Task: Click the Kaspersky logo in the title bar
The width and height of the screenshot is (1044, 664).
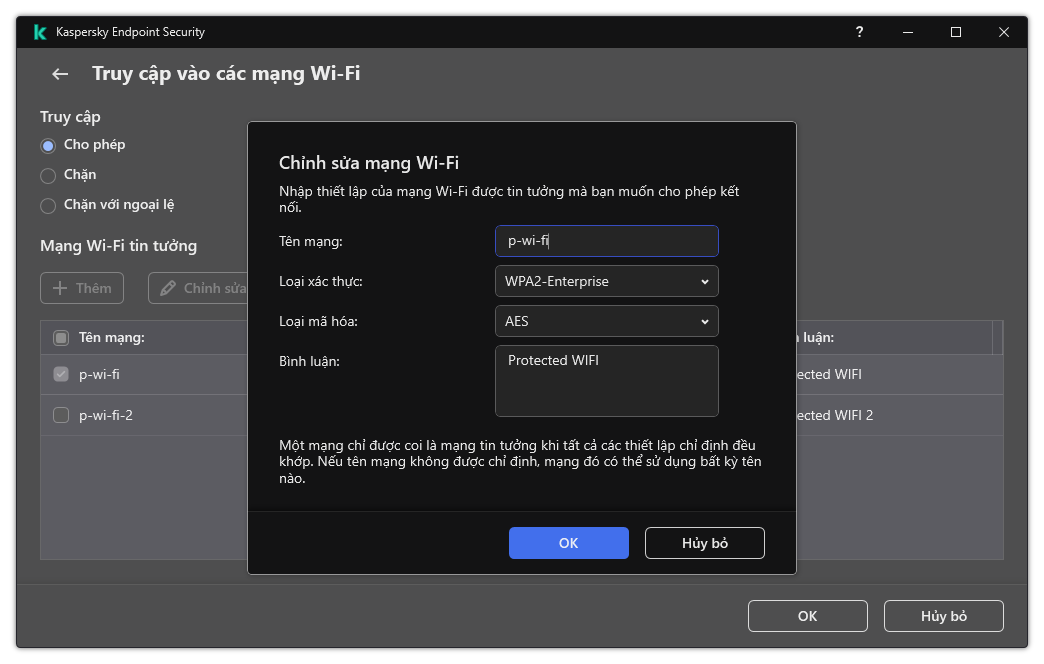Action: pyautogui.click(x=40, y=32)
